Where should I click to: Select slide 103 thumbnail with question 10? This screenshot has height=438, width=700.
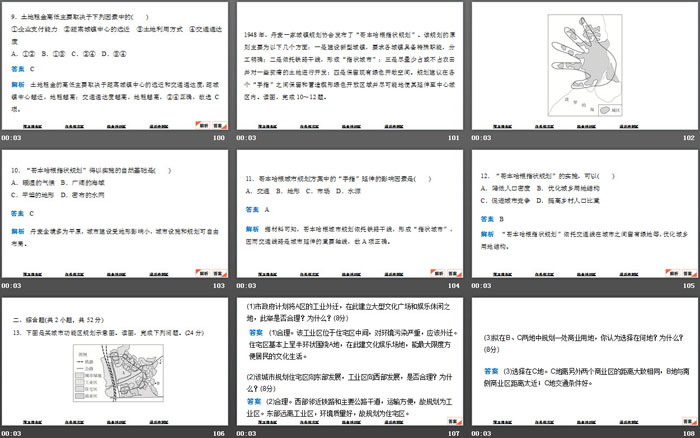click(115, 213)
